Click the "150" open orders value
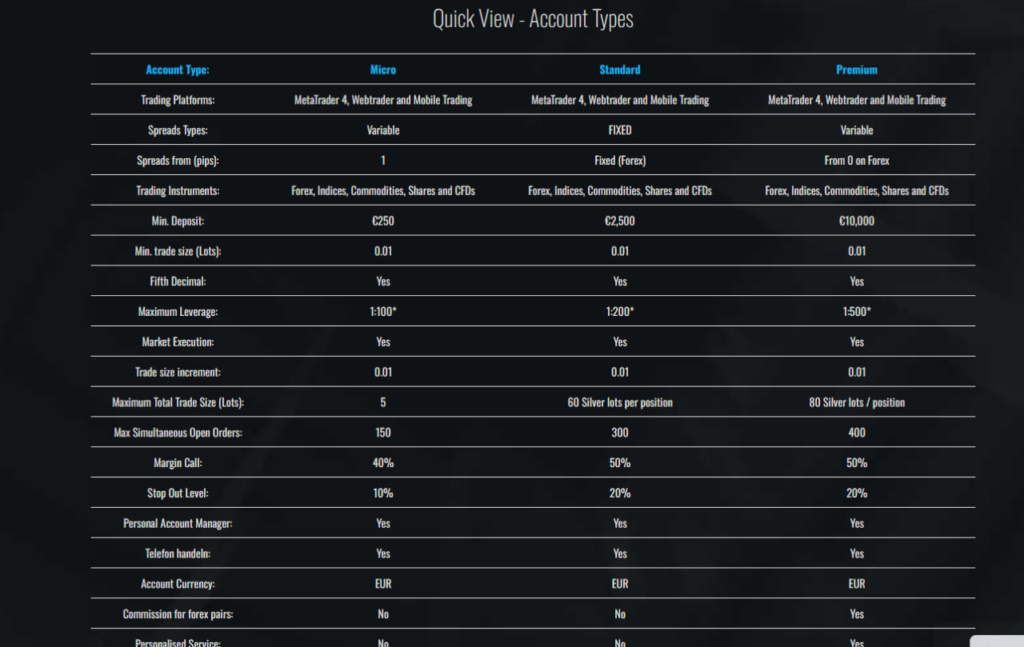 point(383,433)
